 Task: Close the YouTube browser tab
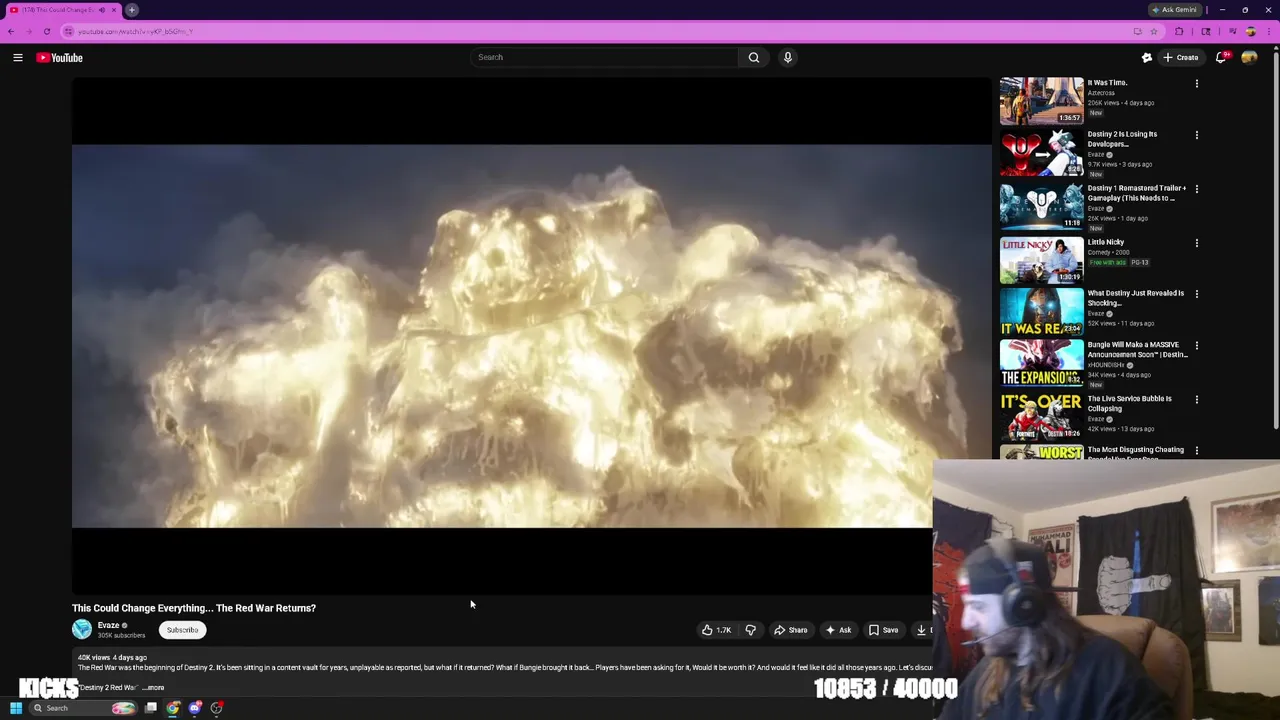[114, 10]
